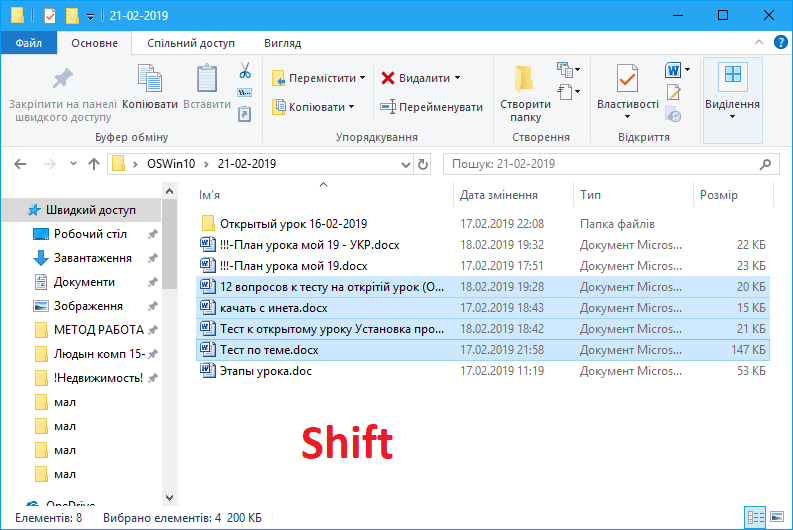
Task: Click the Copy icon in clipboard group
Action: click(150, 78)
